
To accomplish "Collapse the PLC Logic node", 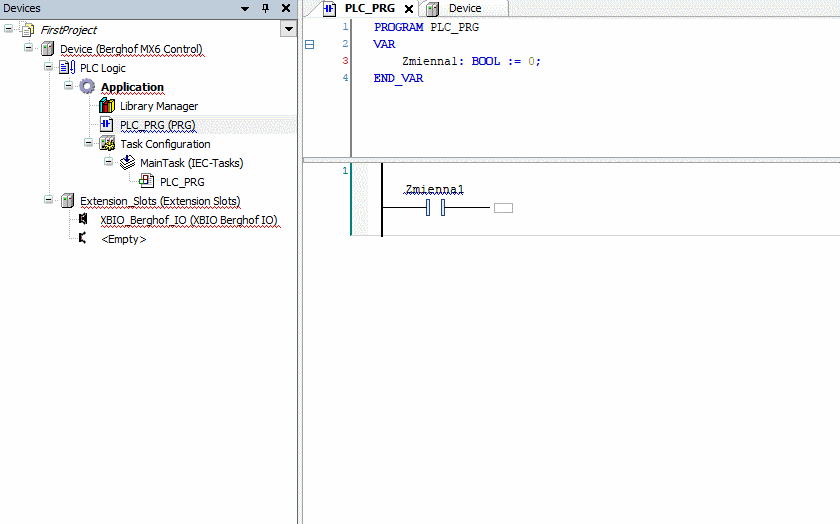I will (x=48, y=66).
